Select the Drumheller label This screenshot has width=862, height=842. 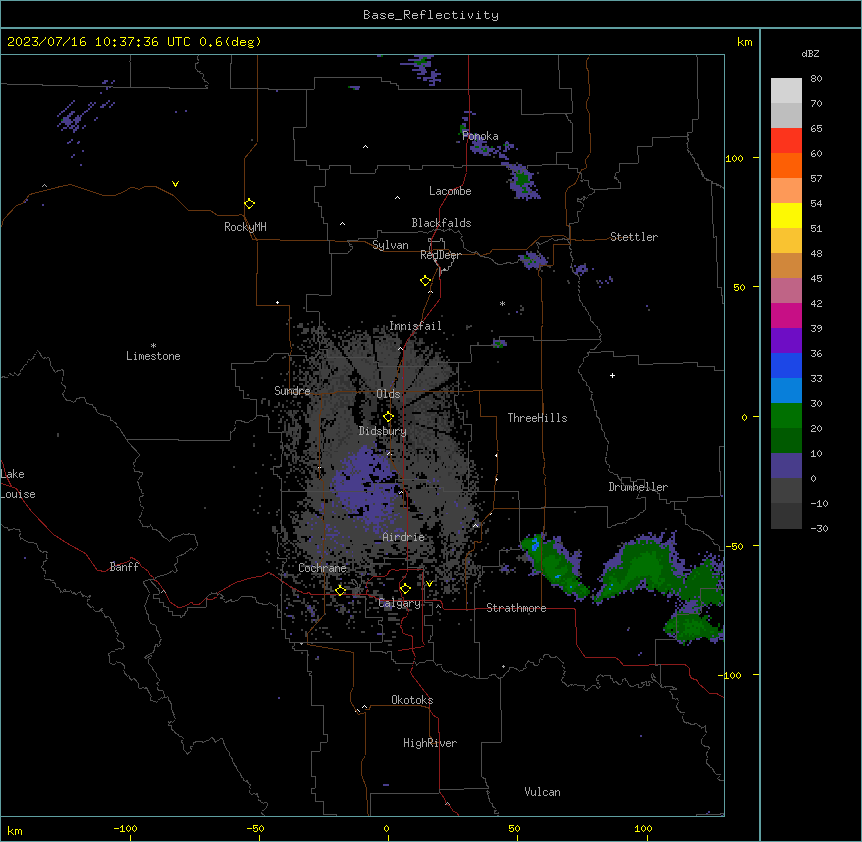point(638,487)
